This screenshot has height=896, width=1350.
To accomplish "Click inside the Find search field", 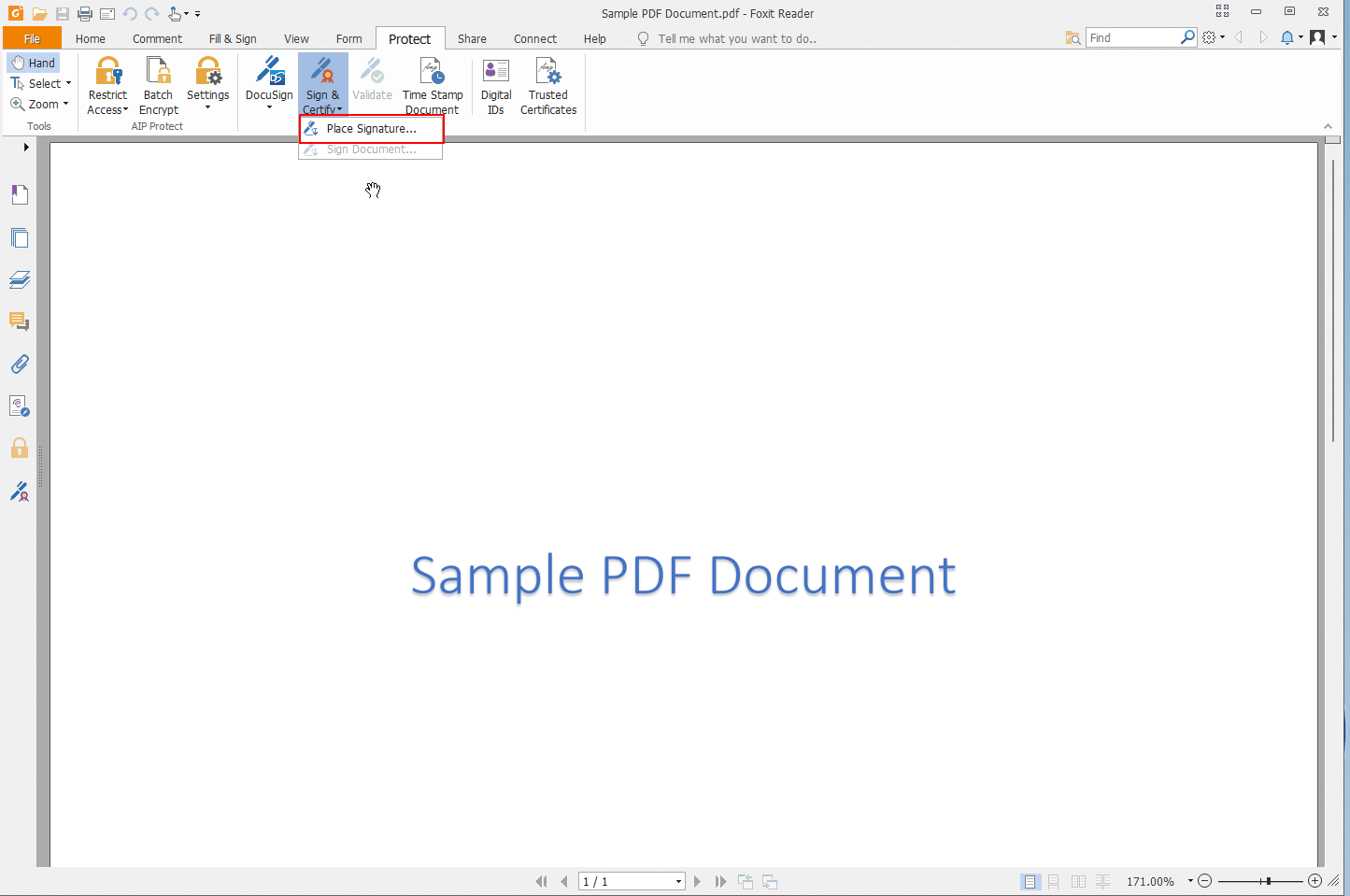I will [1130, 37].
